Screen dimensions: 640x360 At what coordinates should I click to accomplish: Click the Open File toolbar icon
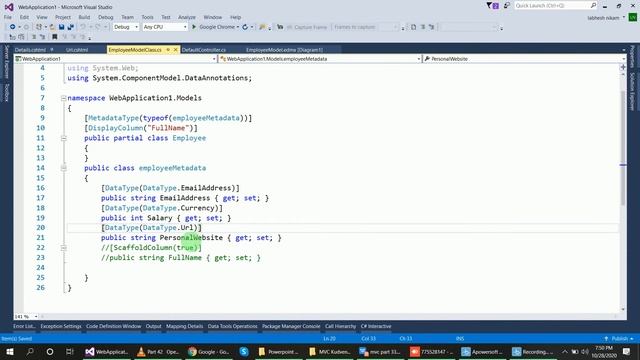click(x=52, y=27)
